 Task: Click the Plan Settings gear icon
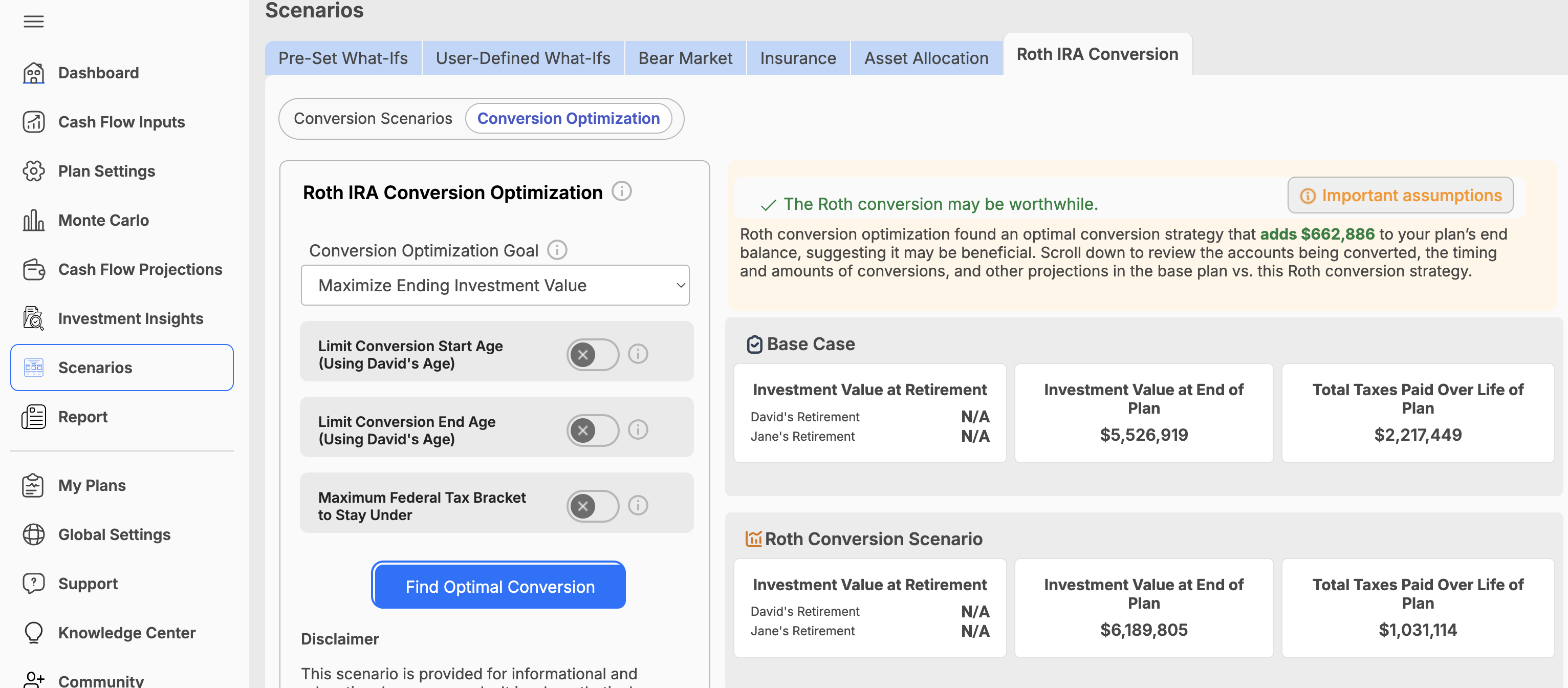33,171
